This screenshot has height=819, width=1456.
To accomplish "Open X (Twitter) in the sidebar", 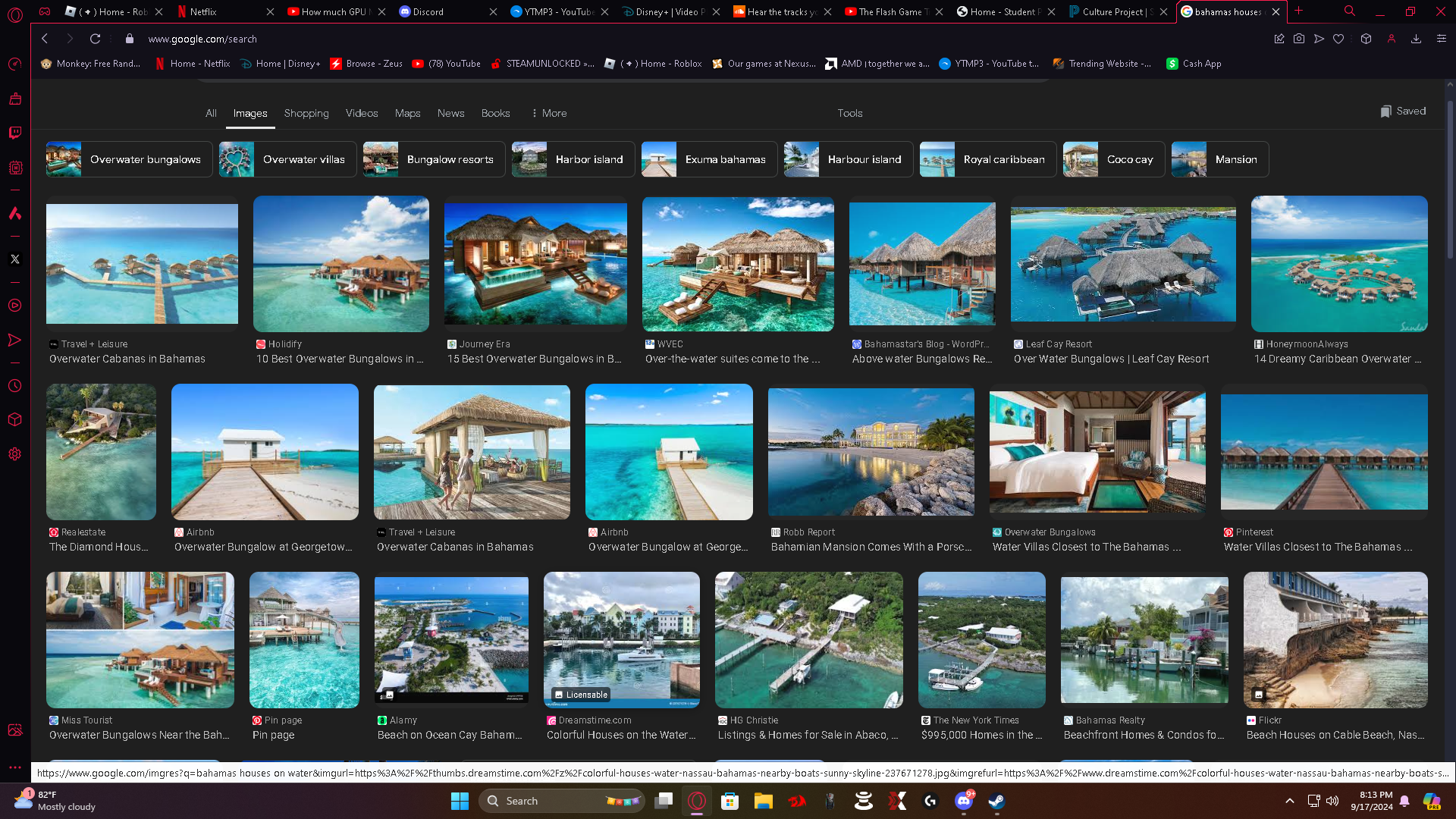I will pyautogui.click(x=14, y=259).
